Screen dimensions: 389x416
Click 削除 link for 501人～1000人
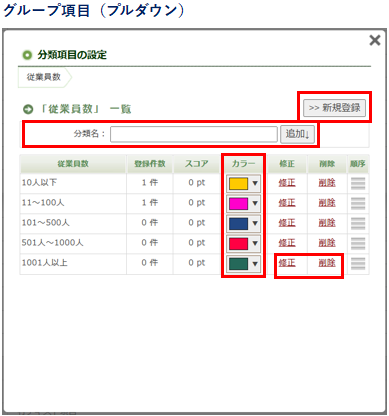(x=327, y=243)
